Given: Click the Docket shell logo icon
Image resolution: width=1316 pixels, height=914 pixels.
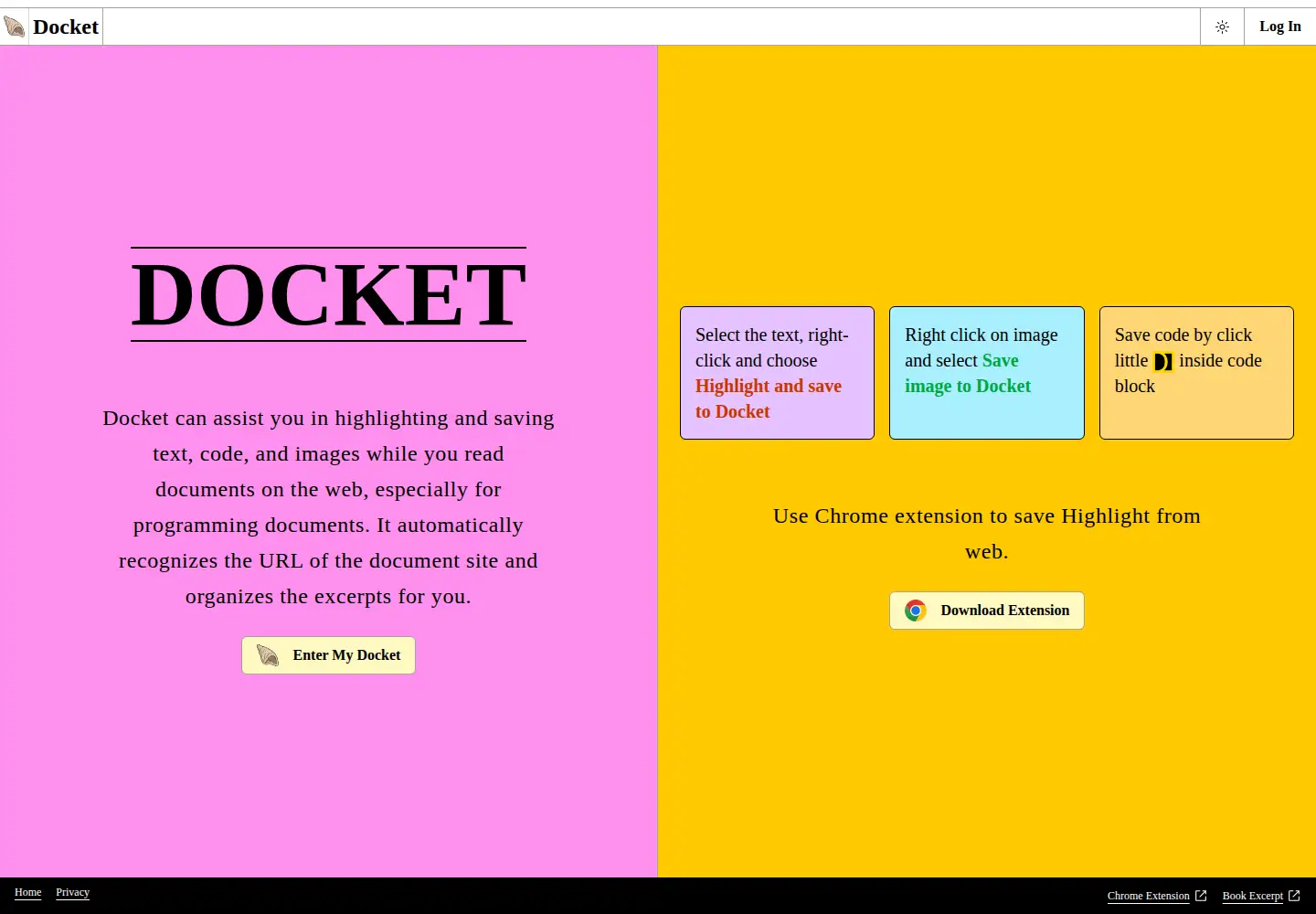Looking at the screenshot, I should tap(15, 27).
